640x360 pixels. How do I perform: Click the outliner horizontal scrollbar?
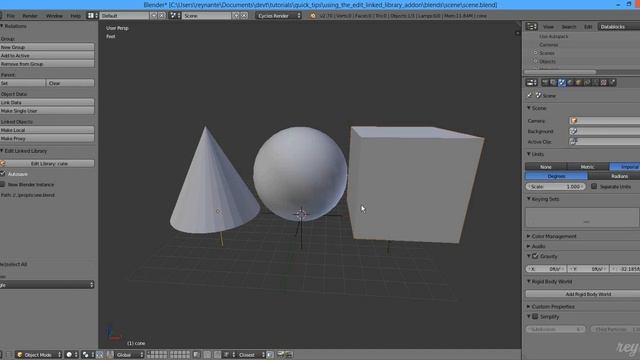560,71
